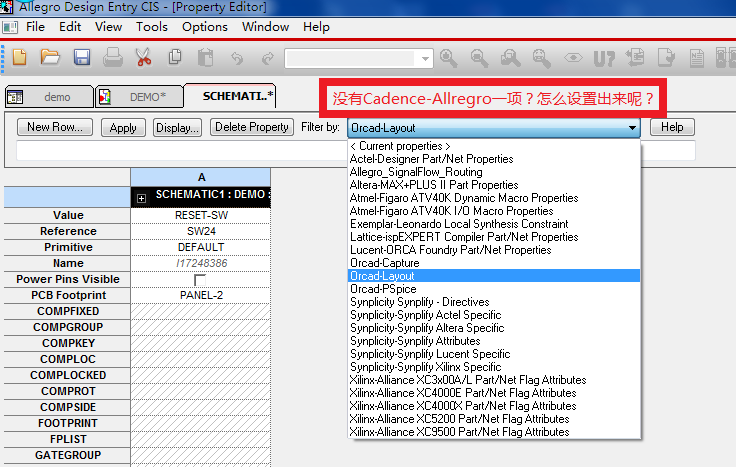This screenshot has height=467, width=736.
Task: Switch to the demo tab
Action: 49,97
